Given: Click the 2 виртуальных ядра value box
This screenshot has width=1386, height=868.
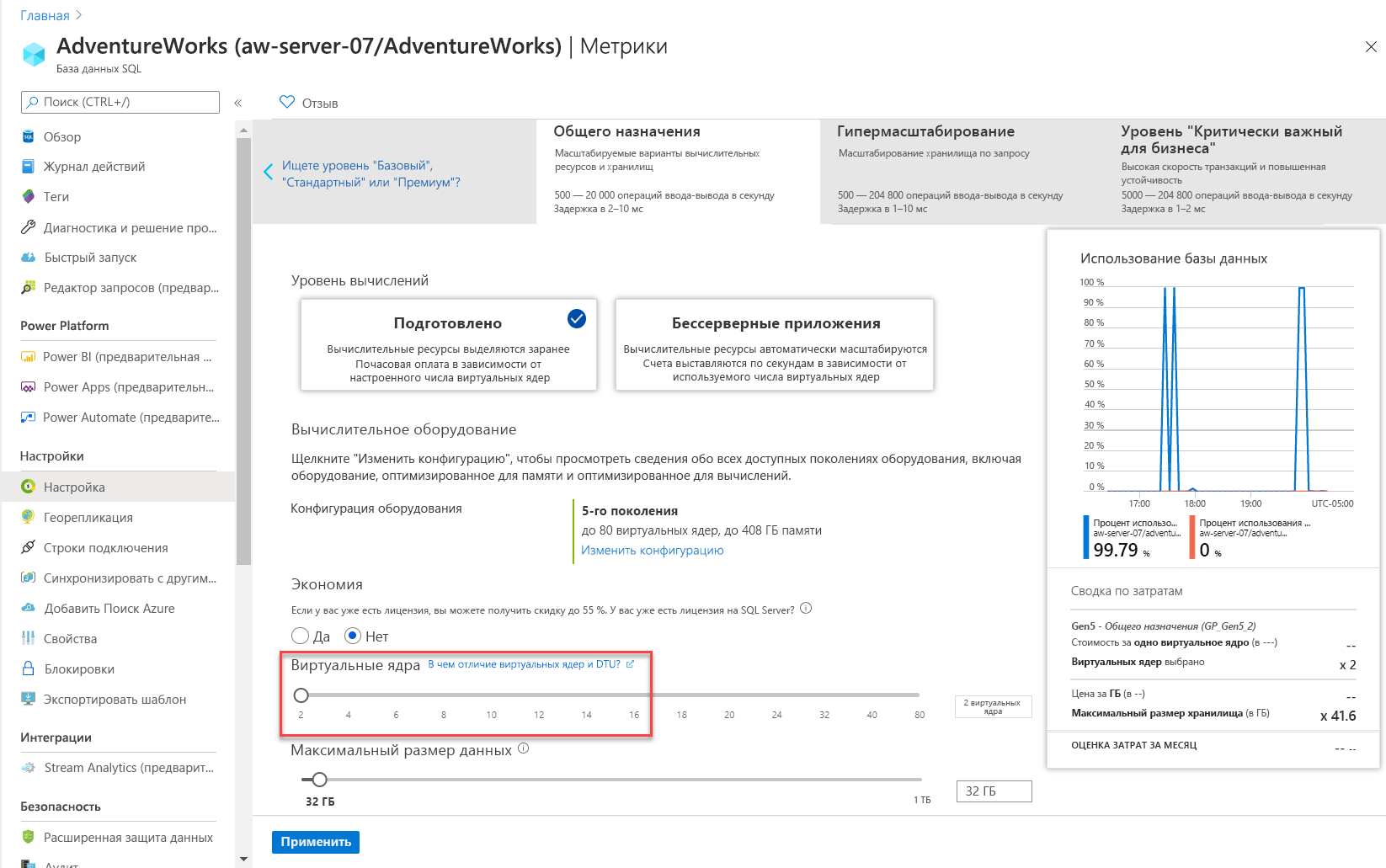Looking at the screenshot, I should pos(994,706).
